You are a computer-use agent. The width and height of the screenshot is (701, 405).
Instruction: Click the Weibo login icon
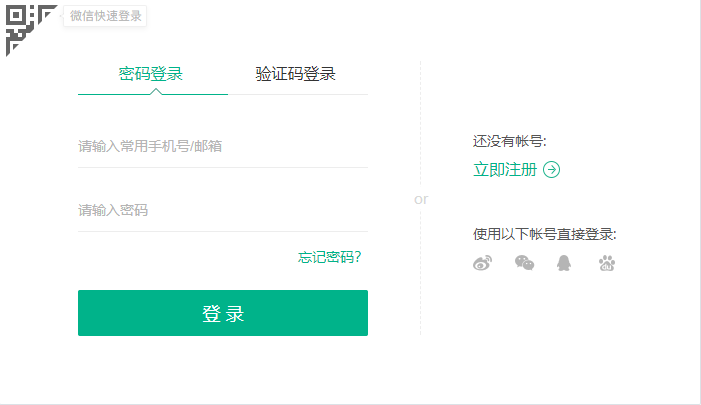pos(483,263)
